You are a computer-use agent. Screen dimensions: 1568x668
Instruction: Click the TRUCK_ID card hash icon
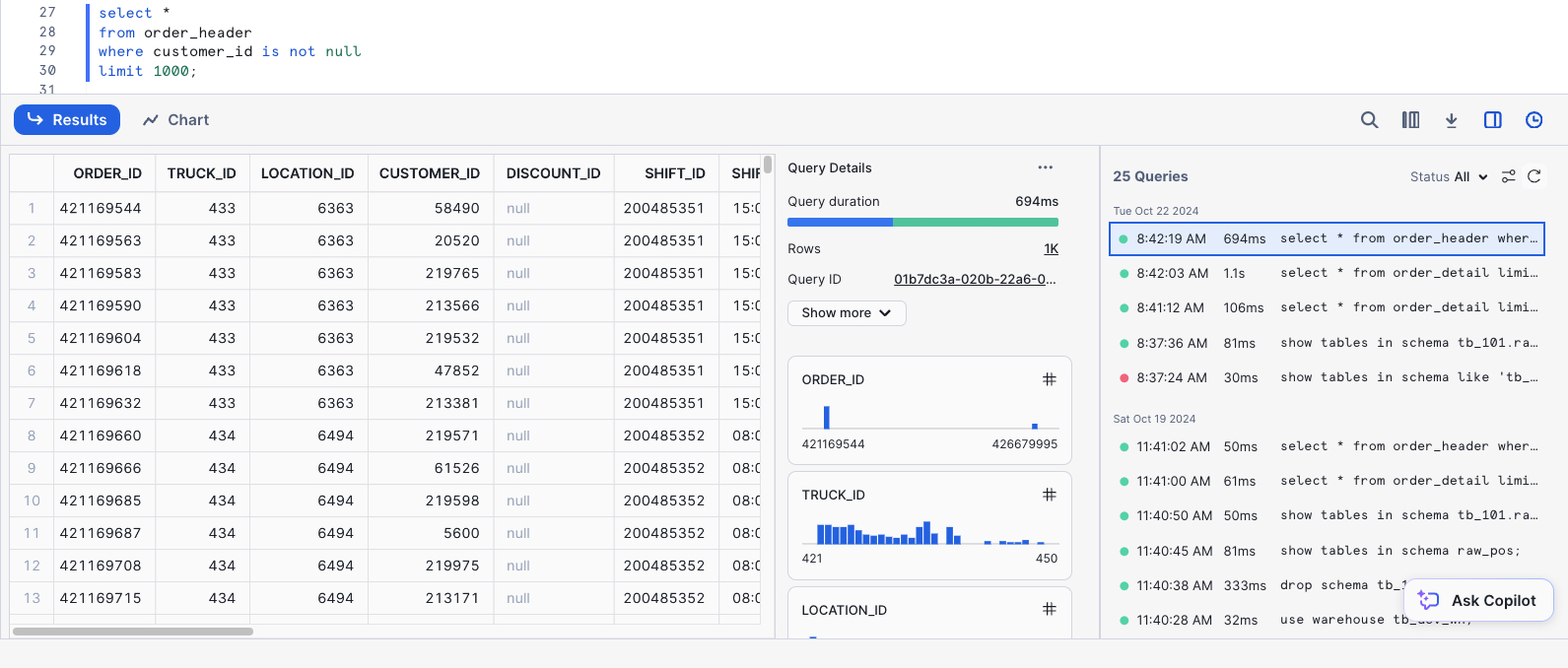1049,495
